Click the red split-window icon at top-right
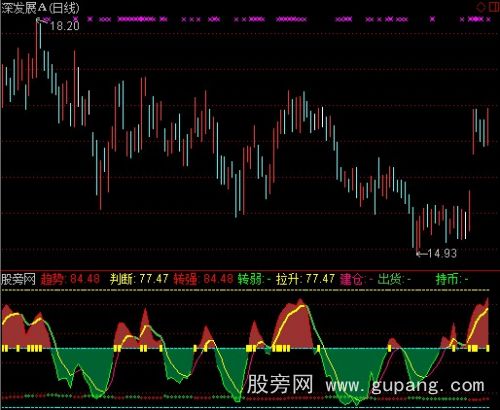Viewport: 500px width, 410px height. (x=494, y=7)
